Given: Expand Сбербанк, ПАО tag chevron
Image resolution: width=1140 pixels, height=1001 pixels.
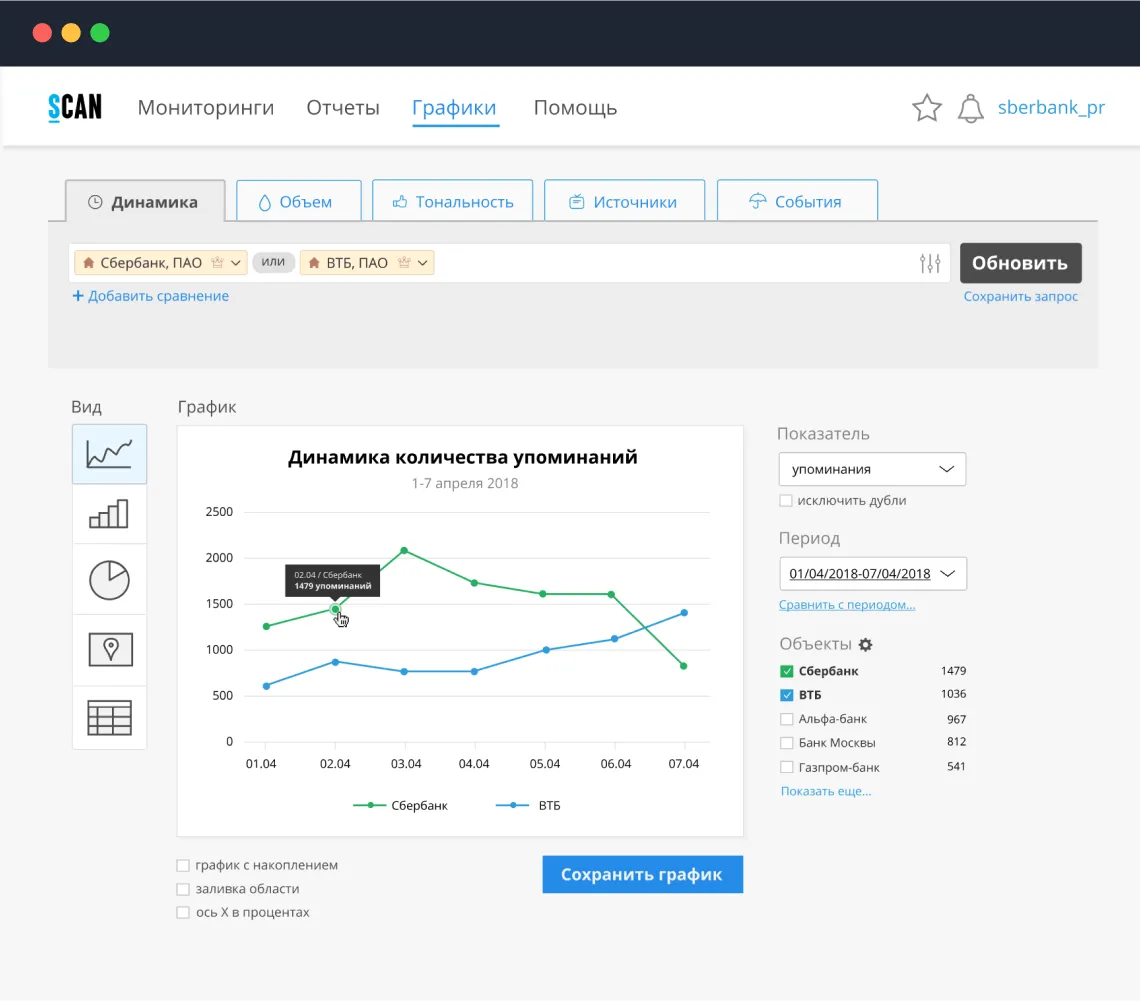Looking at the screenshot, I should click(x=236, y=263).
